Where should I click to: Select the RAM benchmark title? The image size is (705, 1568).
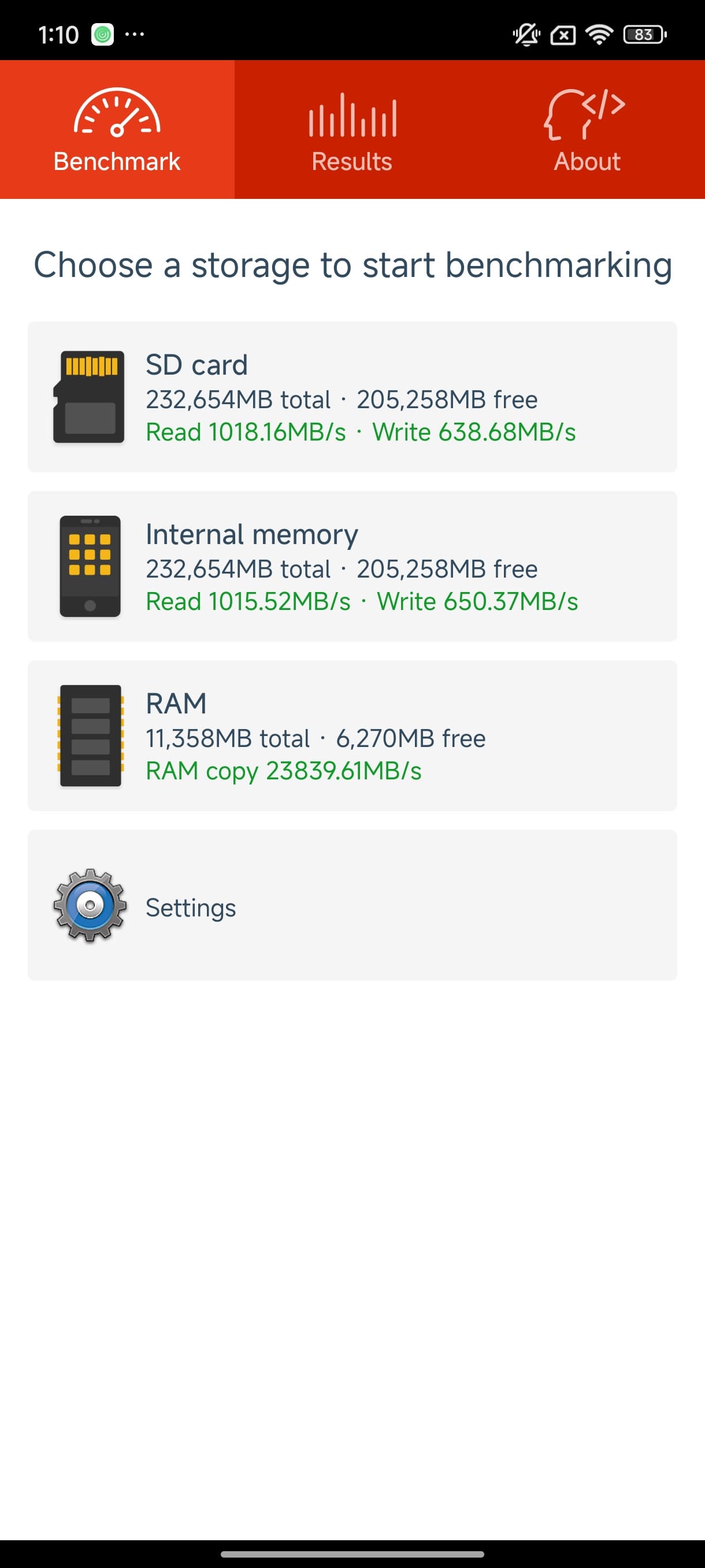176,704
